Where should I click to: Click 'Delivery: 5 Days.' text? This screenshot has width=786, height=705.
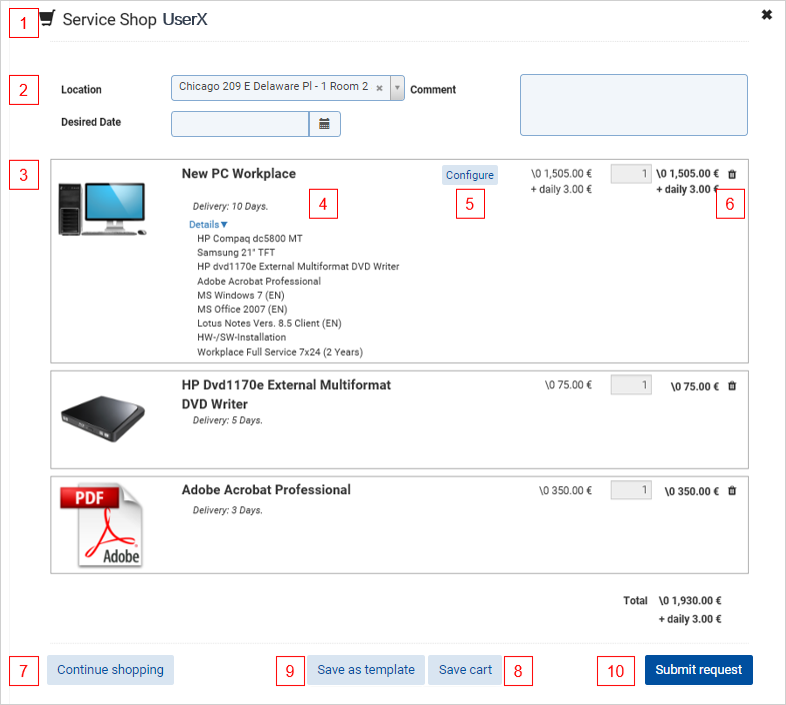228,420
